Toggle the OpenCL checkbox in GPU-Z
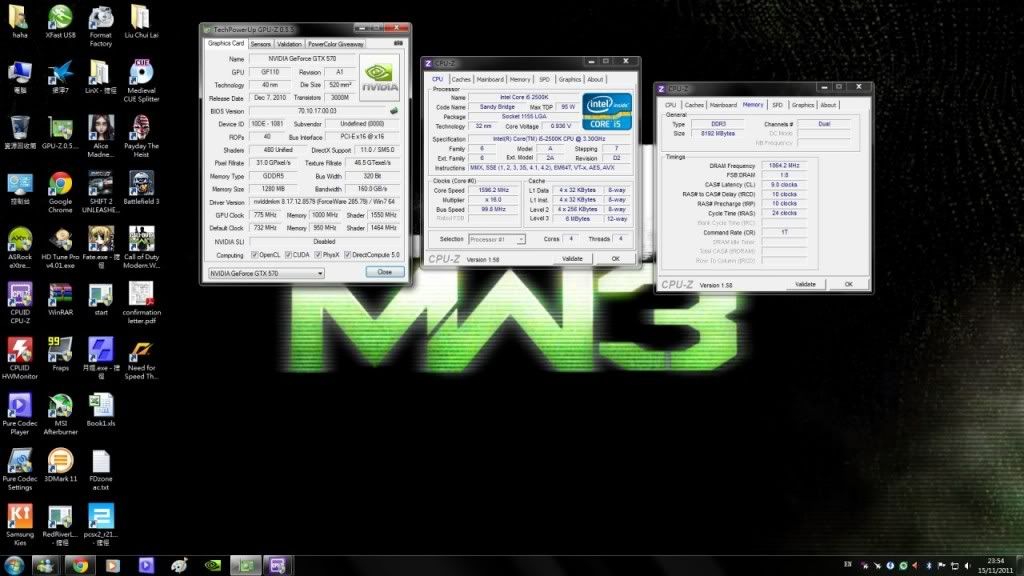 click(254, 255)
